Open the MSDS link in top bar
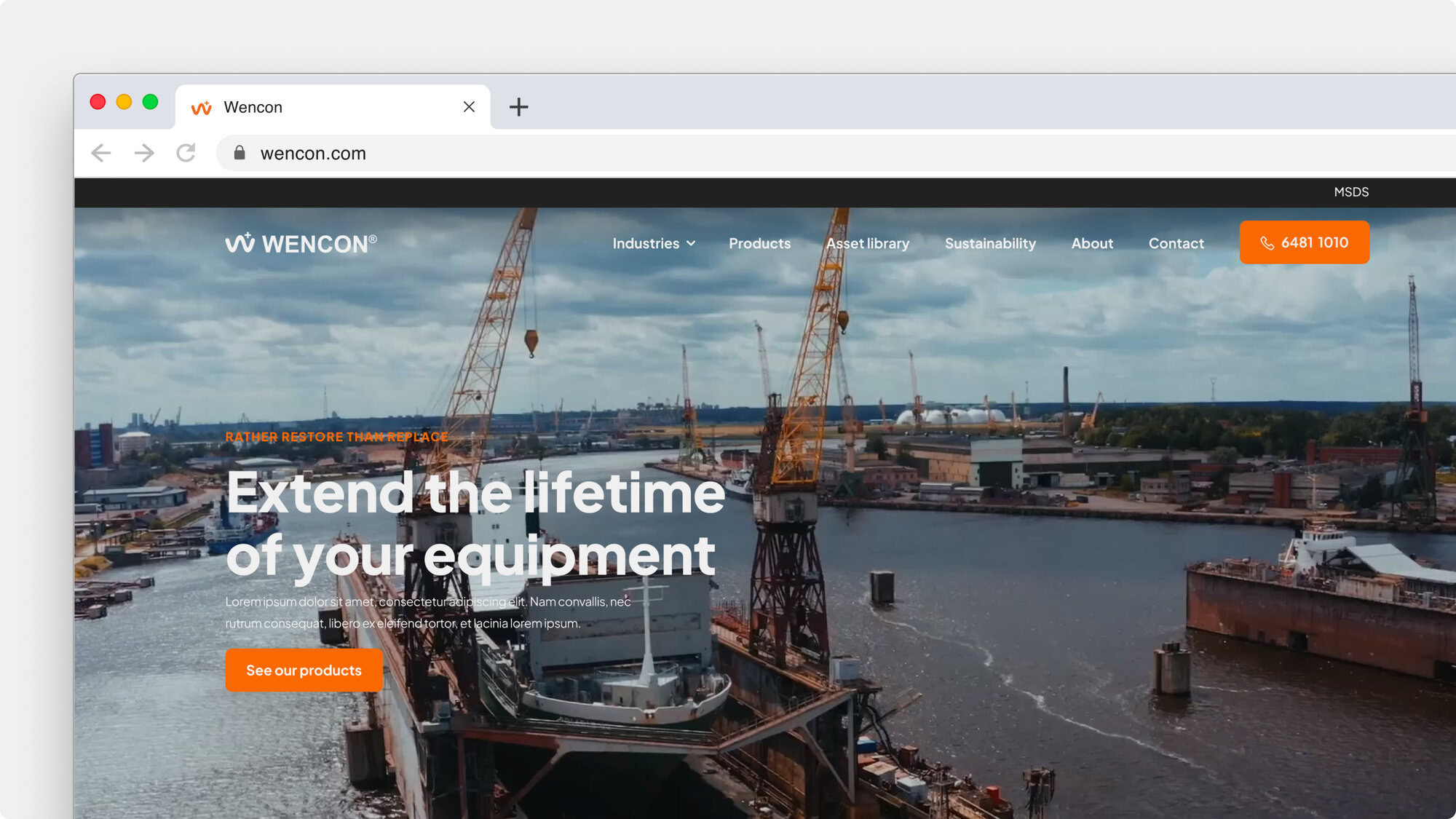Image resolution: width=1456 pixels, height=819 pixels. pos(1351,191)
